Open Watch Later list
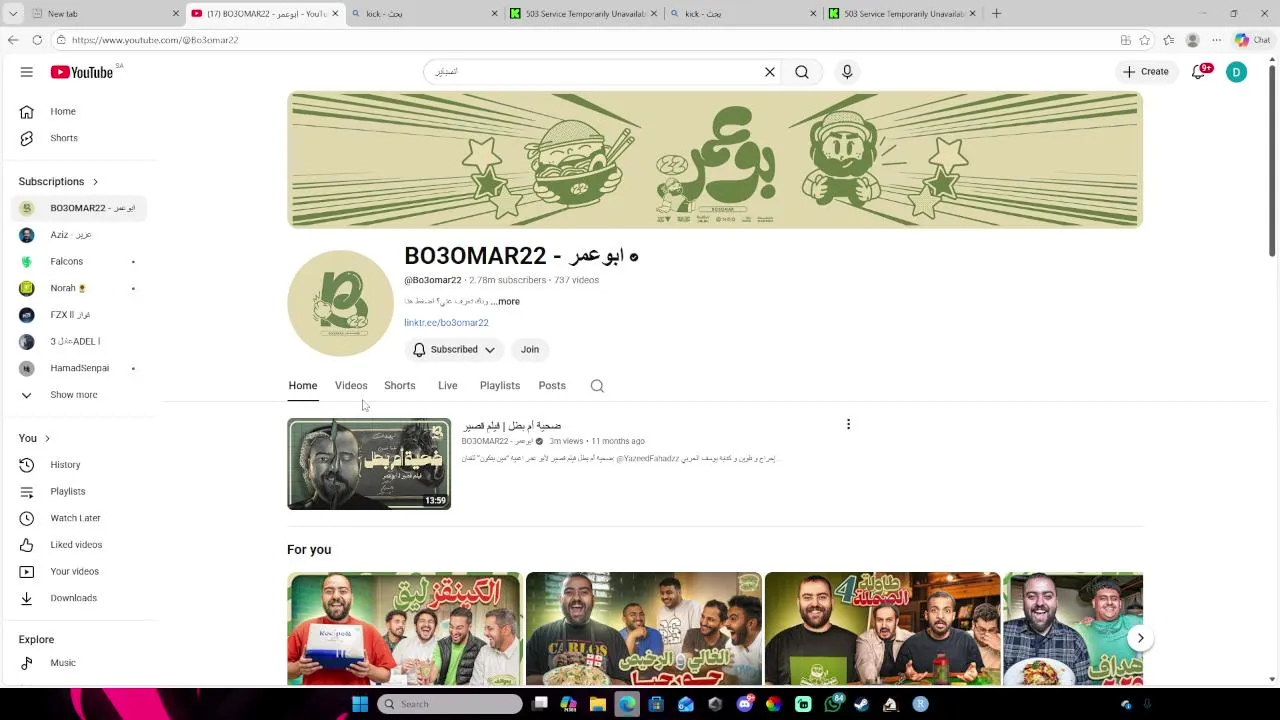The width and height of the screenshot is (1280, 720). [x=80, y=518]
